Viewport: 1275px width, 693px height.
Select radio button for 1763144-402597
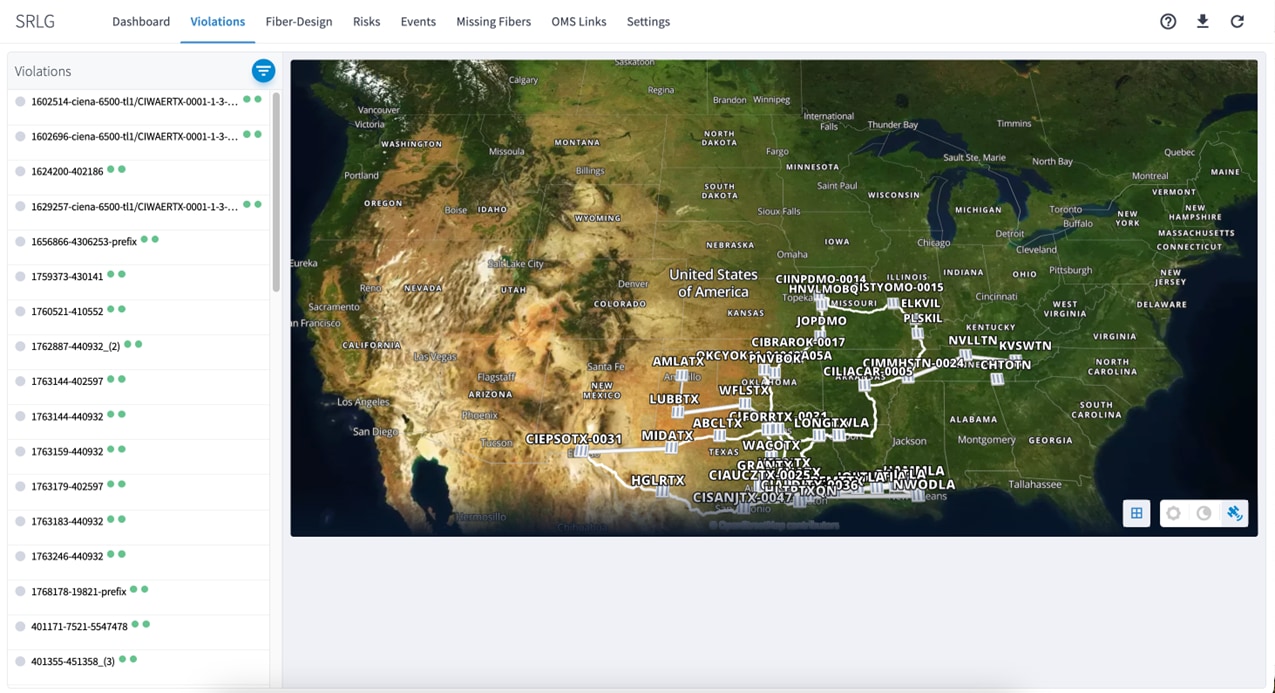pyautogui.click(x=20, y=382)
